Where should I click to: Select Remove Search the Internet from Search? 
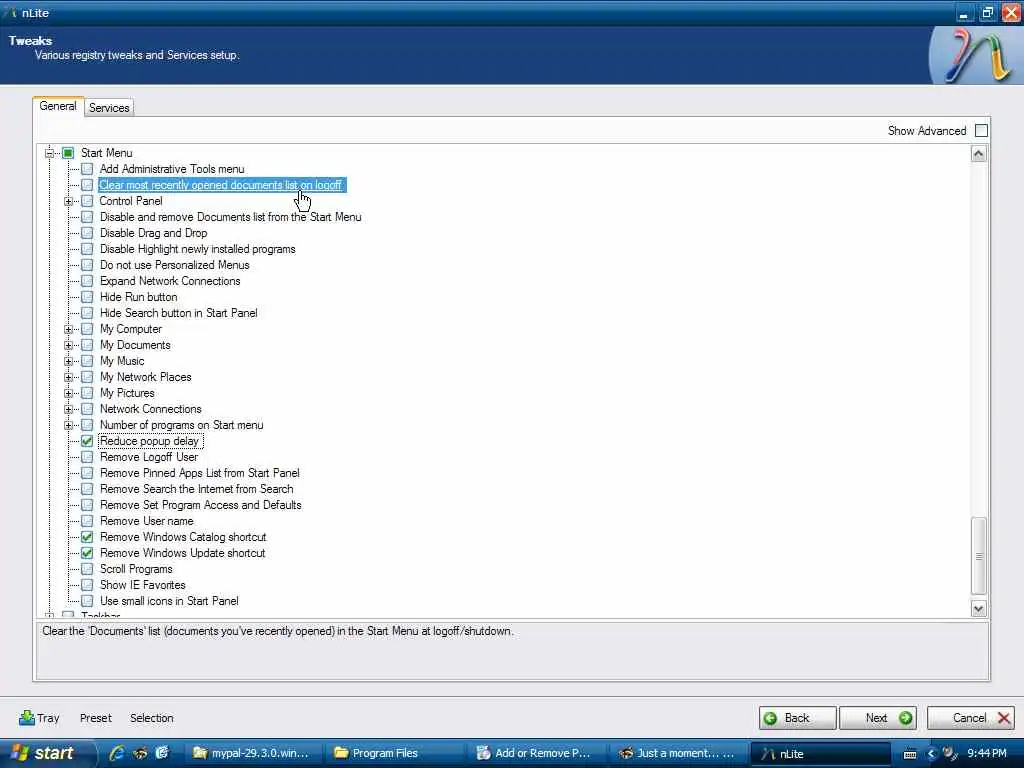(197, 489)
